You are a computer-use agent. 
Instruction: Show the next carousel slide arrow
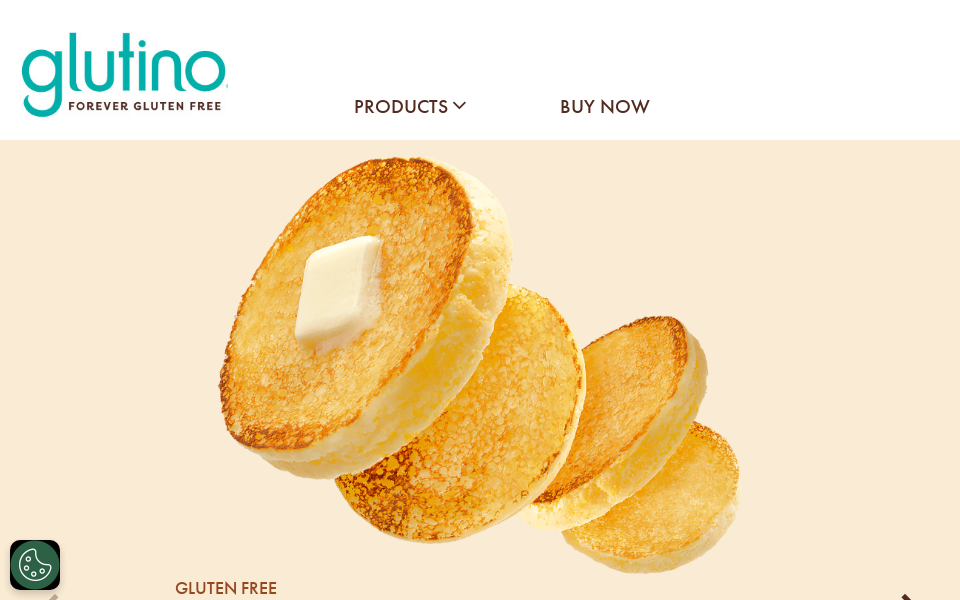tap(907, 597)
